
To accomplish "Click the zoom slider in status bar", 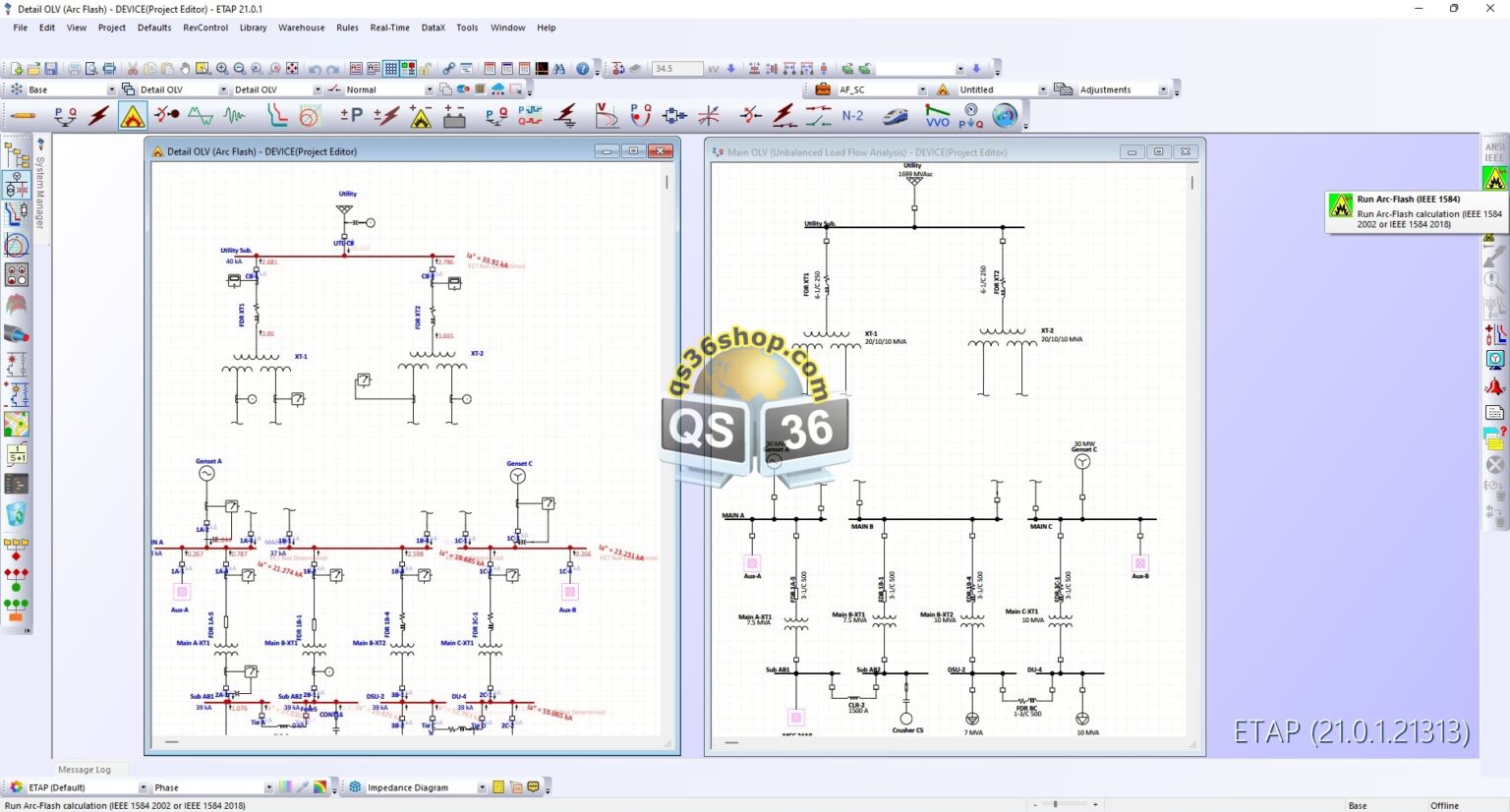I will [1056, 805].
